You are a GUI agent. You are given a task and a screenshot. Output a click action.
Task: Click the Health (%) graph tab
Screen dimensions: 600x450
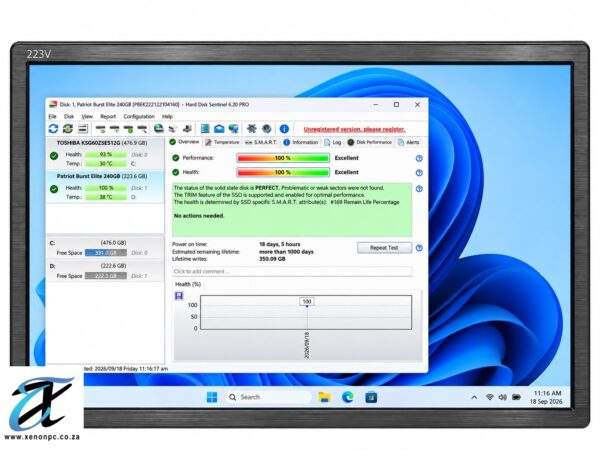[188, 284]
